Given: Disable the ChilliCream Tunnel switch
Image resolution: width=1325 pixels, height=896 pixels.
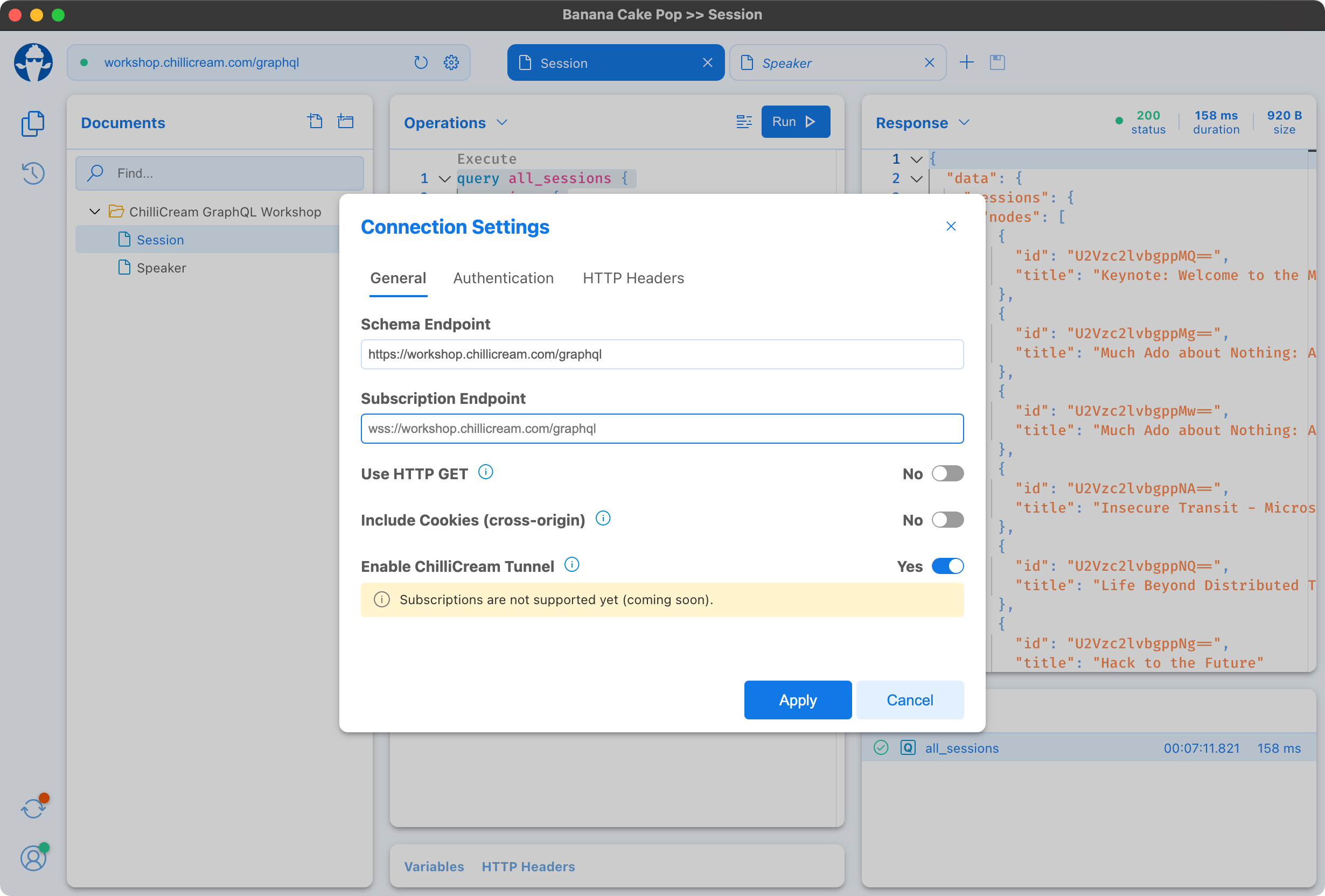Looking at the screenshot, I should (947, 566).
